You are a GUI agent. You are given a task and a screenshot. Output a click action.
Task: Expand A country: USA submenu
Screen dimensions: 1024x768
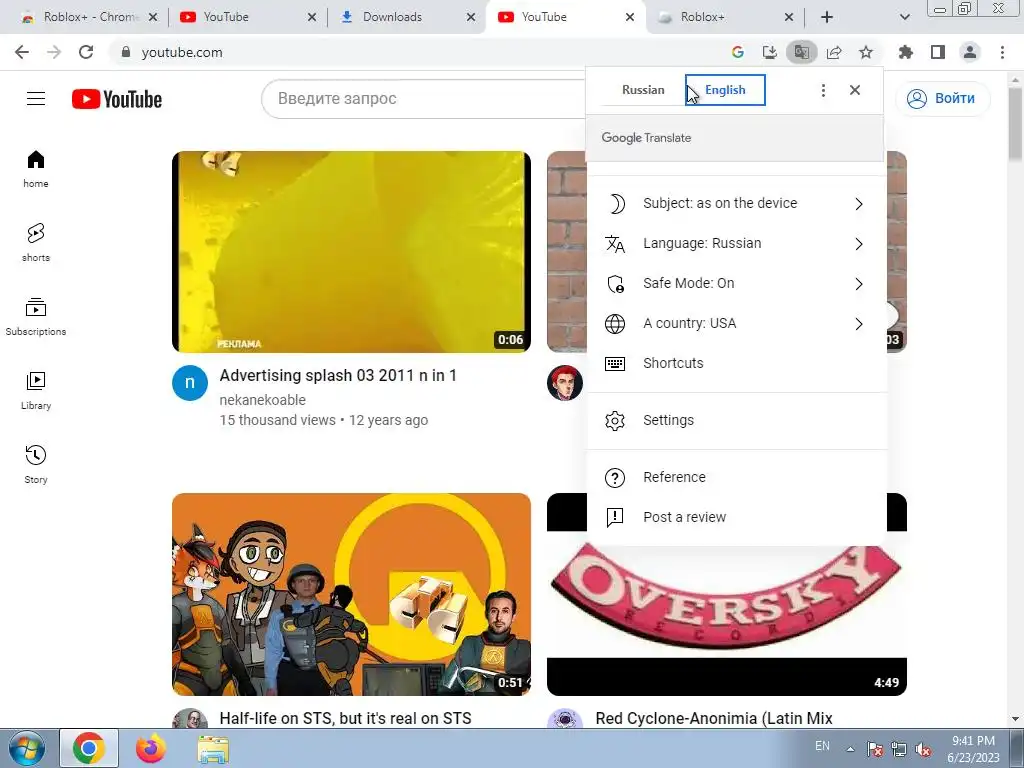pyautogui.click(x=737, y=323)
